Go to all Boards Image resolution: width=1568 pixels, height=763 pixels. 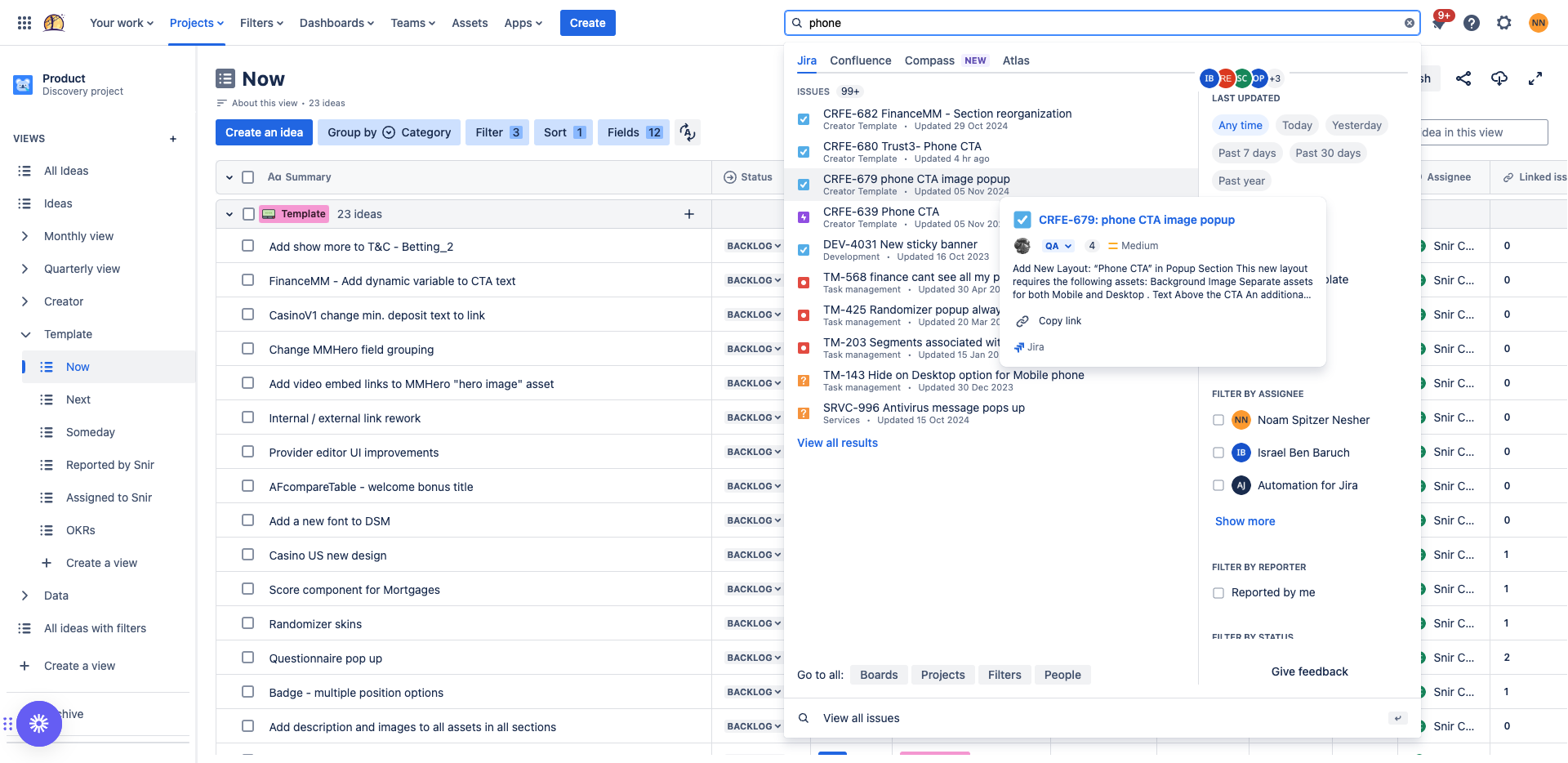879,675
